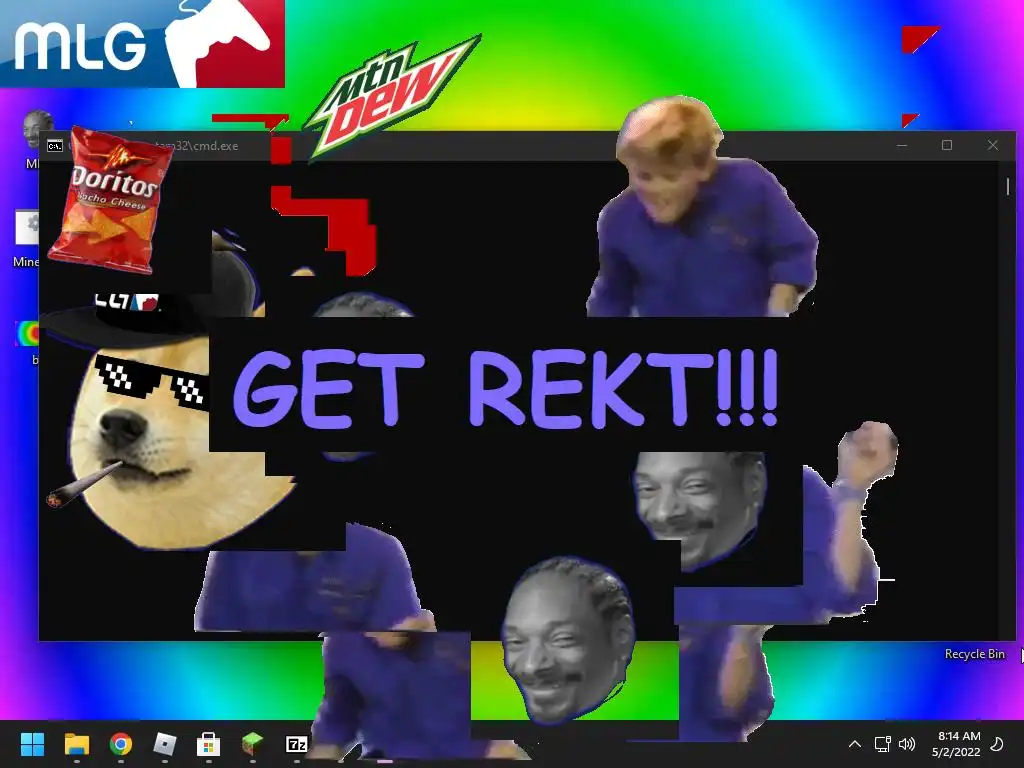Click the moon focus assist icon
This screenshot has width=1024, height=768.
tap(997, 744)
